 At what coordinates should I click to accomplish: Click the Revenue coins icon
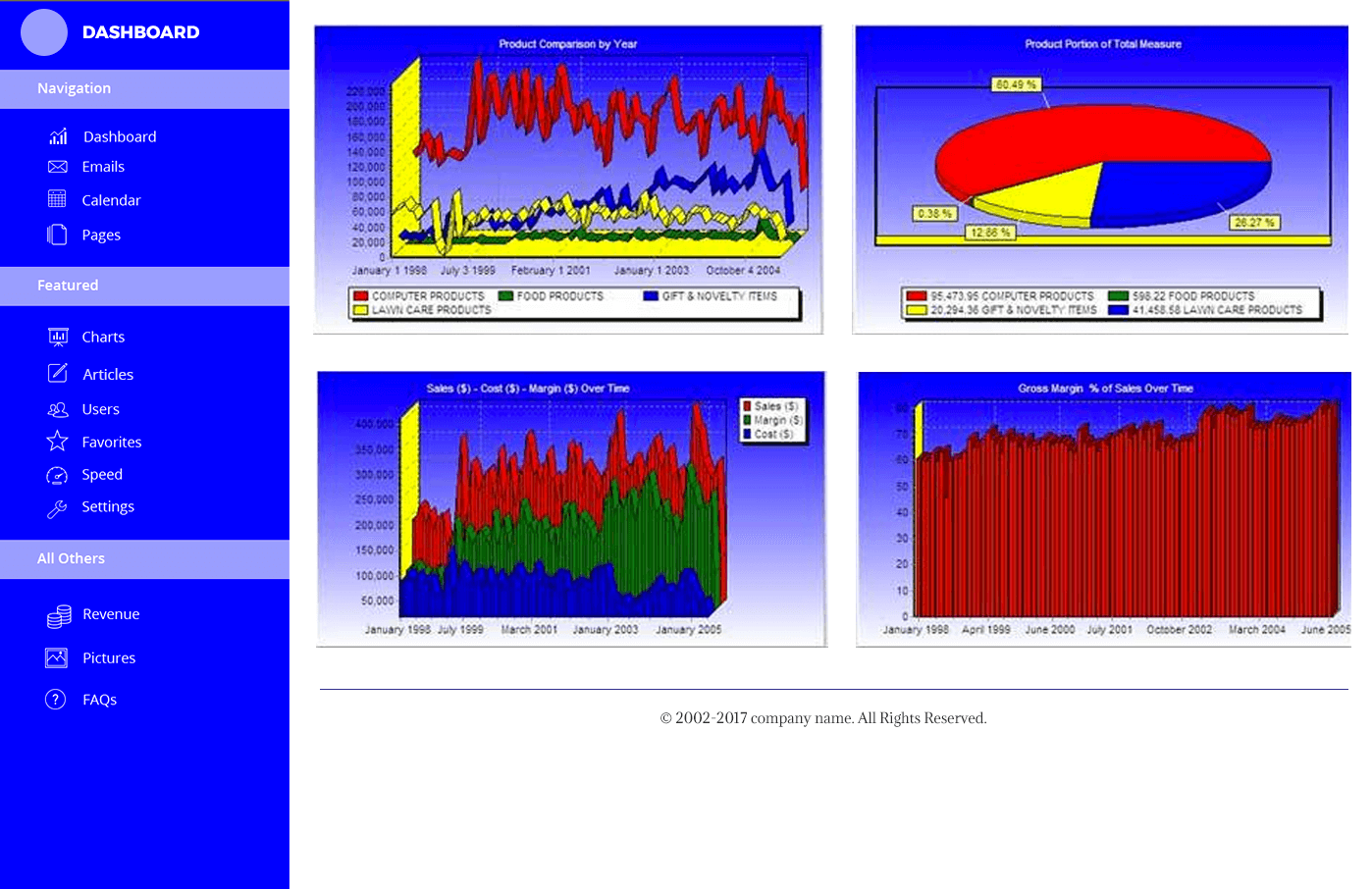point(59,615)
